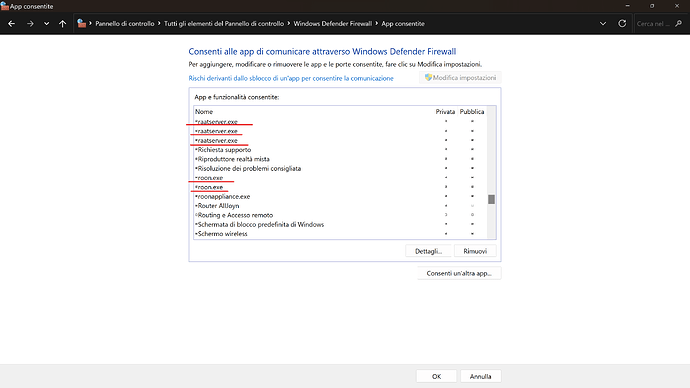Viewport: 690px width, 388px height.
Task: Toggle Pubblica for Routing e Accesso remoto
Action: click(472, 215)
